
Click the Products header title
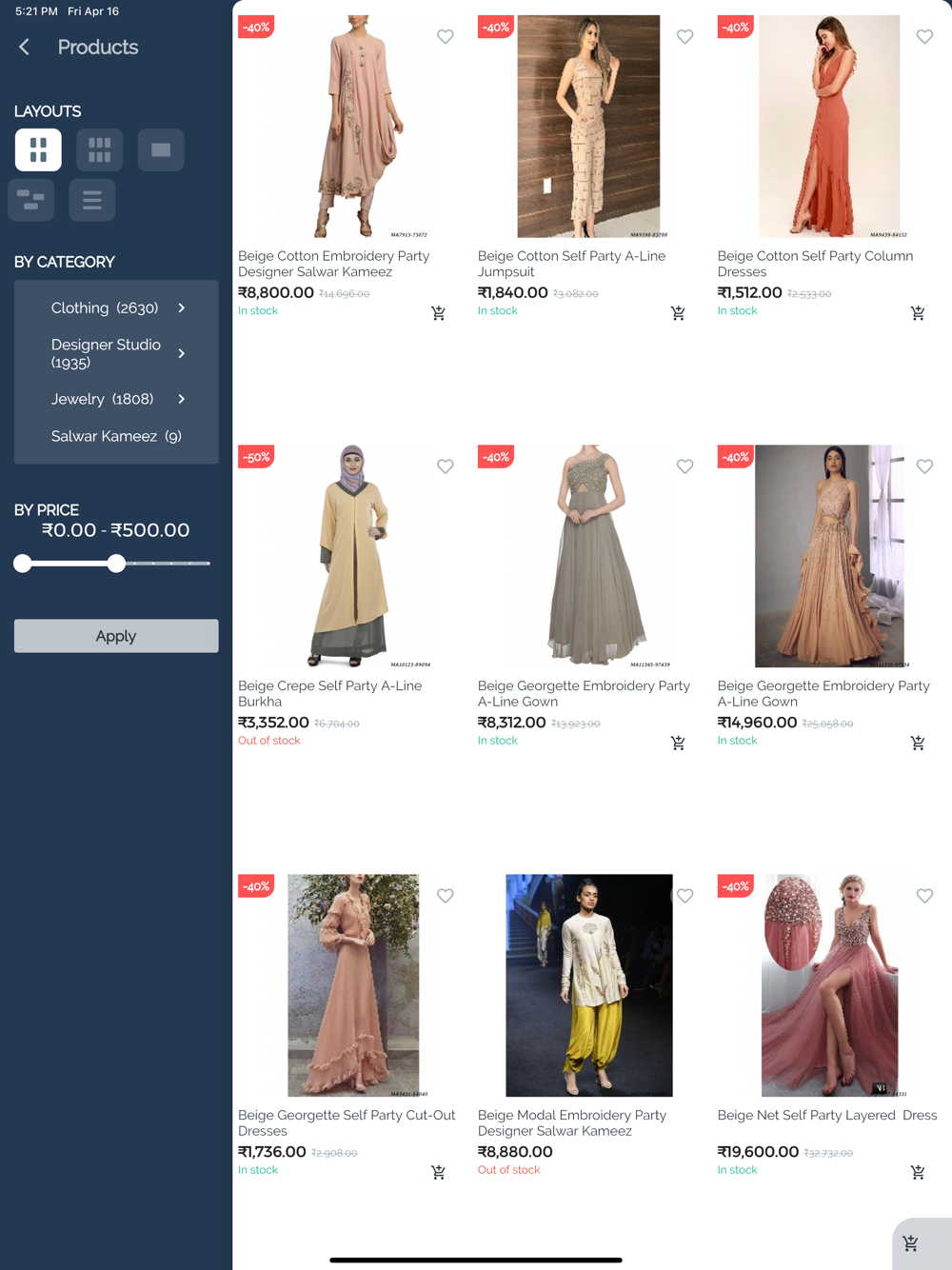98,47
